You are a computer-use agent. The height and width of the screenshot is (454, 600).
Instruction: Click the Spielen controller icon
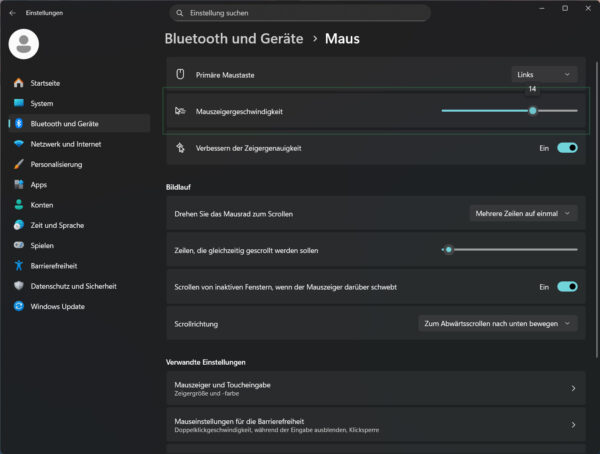tap(18, 245)
